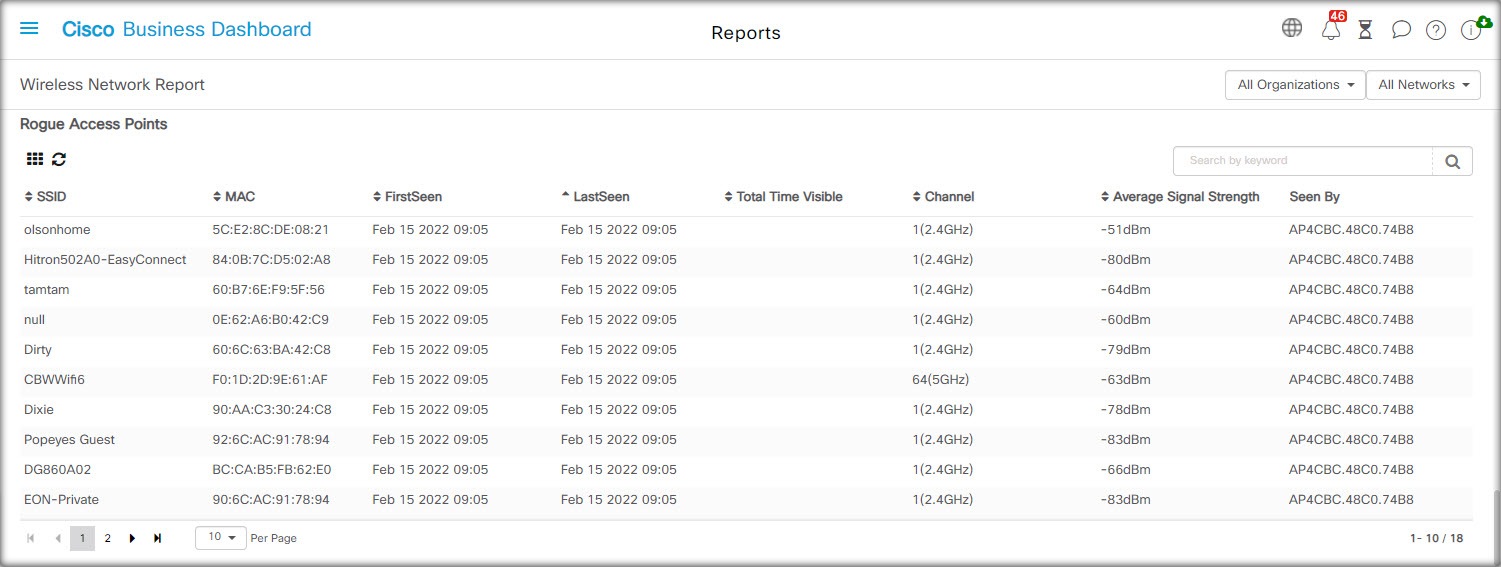This screenshot has width=1501, height=567.
Task: Click the Search by keyword field
Action: [x=1303, y=160]
